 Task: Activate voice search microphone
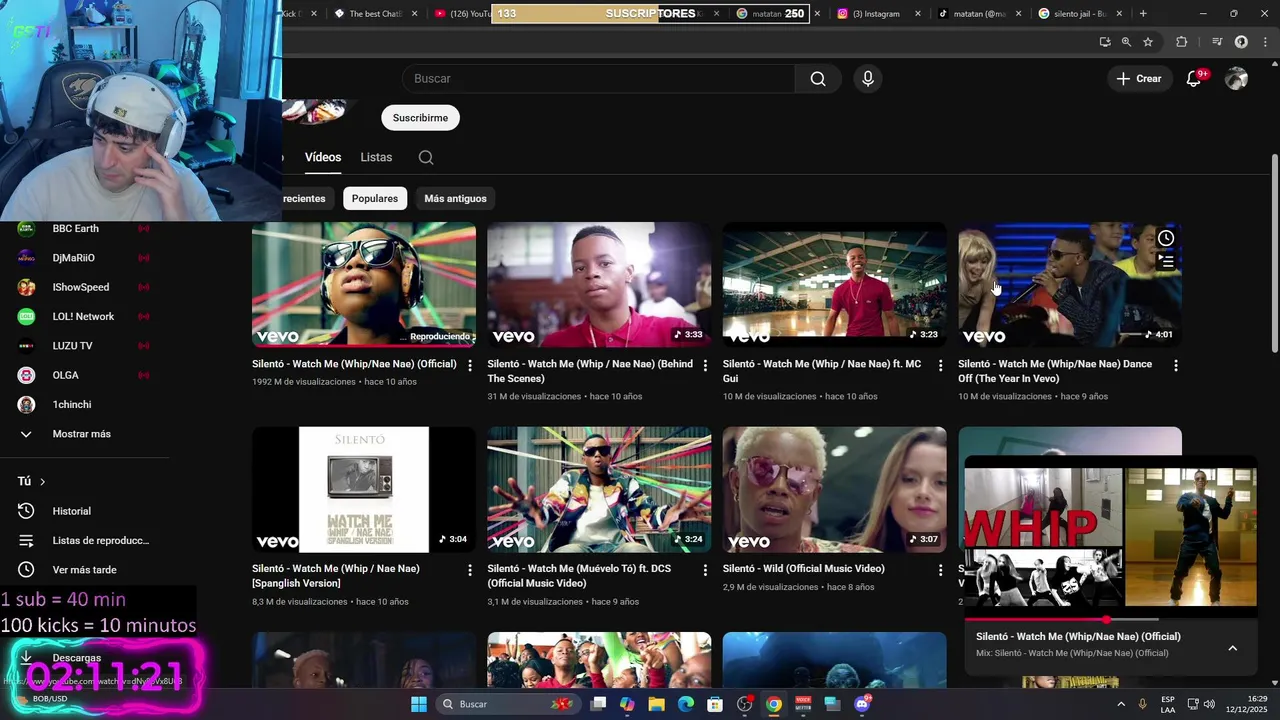(868, 79)
